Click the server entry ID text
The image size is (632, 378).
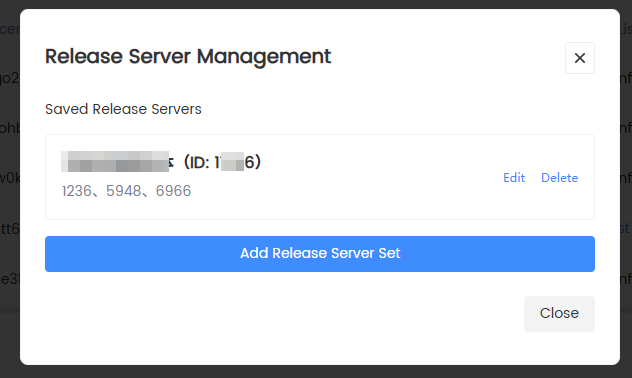[222, 162]
